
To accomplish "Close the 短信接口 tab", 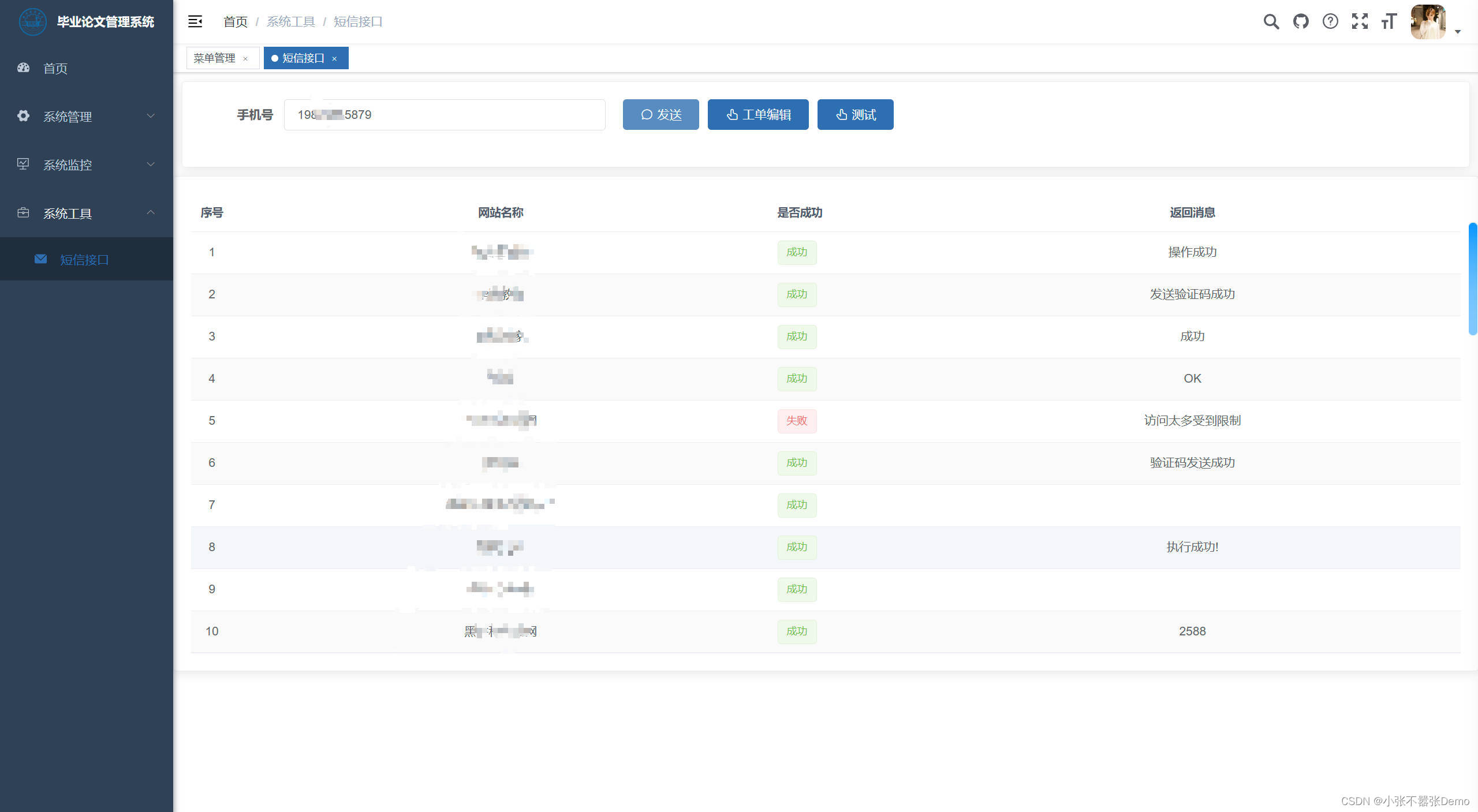I will (334, 59).
